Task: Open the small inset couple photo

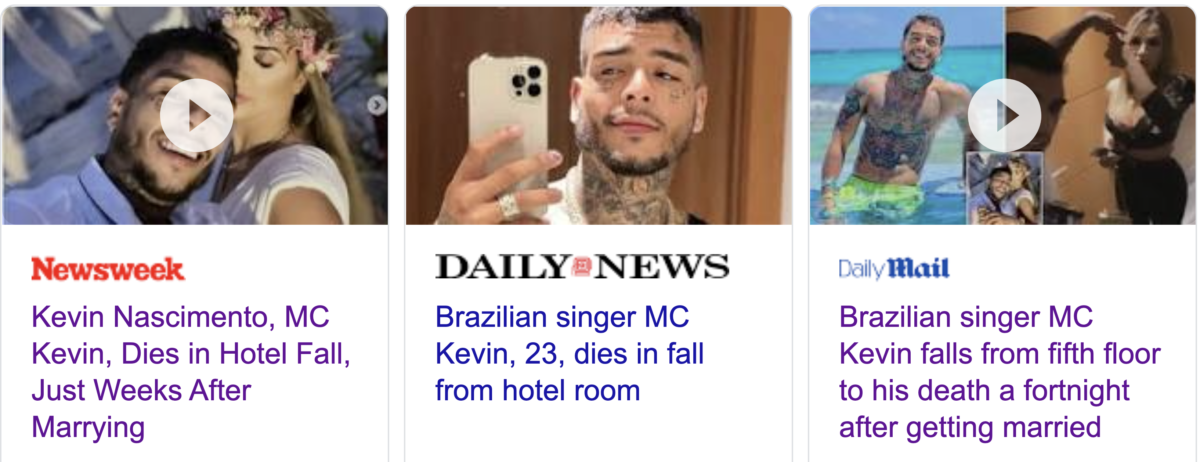Action: (1005, 188)
